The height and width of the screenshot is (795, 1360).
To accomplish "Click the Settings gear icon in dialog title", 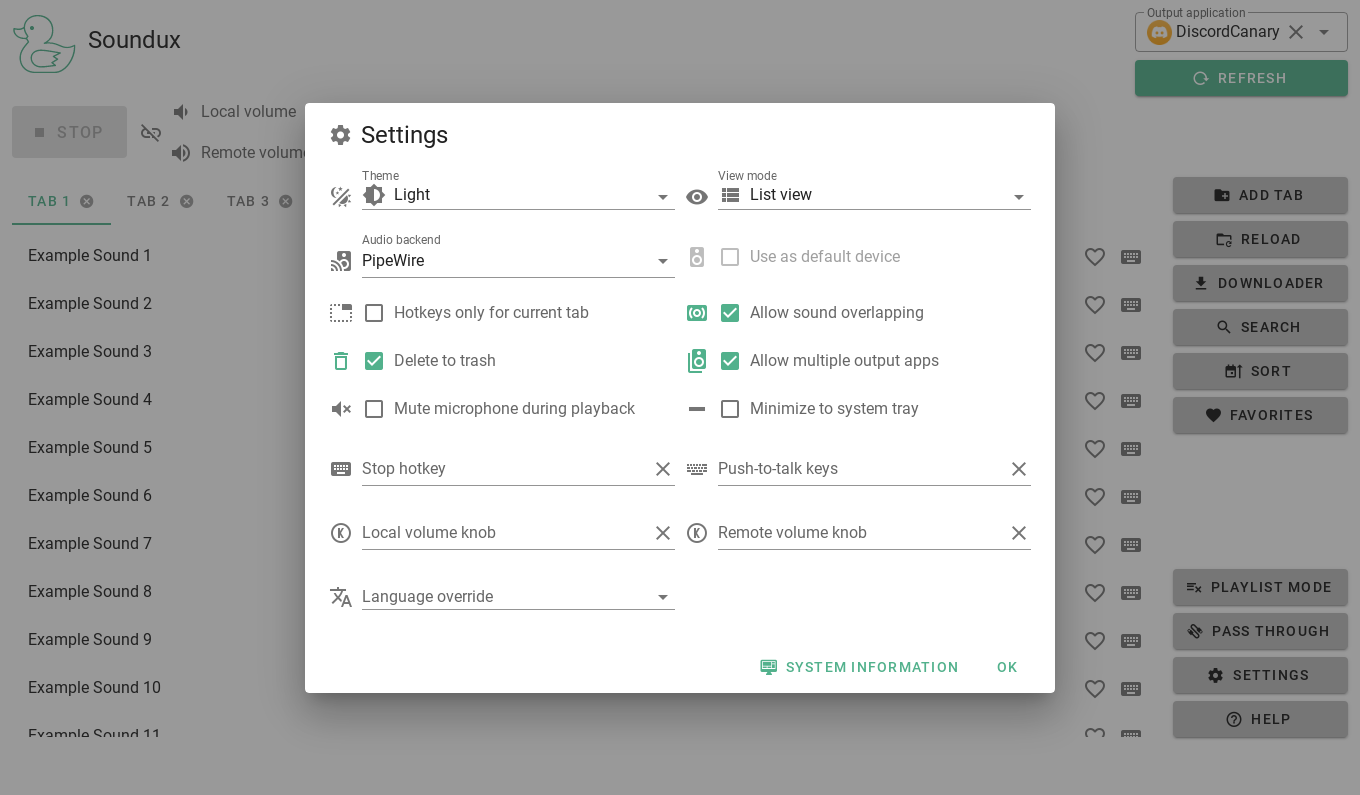I will click(x=340, y=135).
